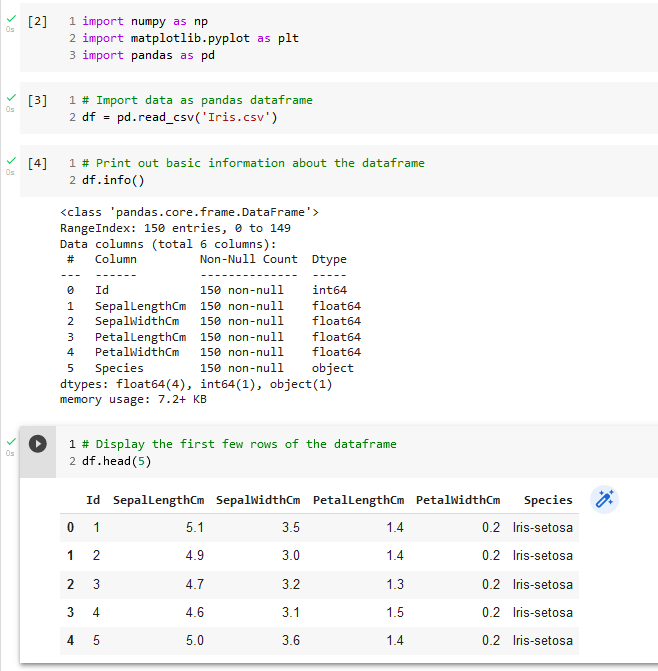The image size is (658, 671).
Task: Select the cell [3] execution counter
Action: [37, 100]
